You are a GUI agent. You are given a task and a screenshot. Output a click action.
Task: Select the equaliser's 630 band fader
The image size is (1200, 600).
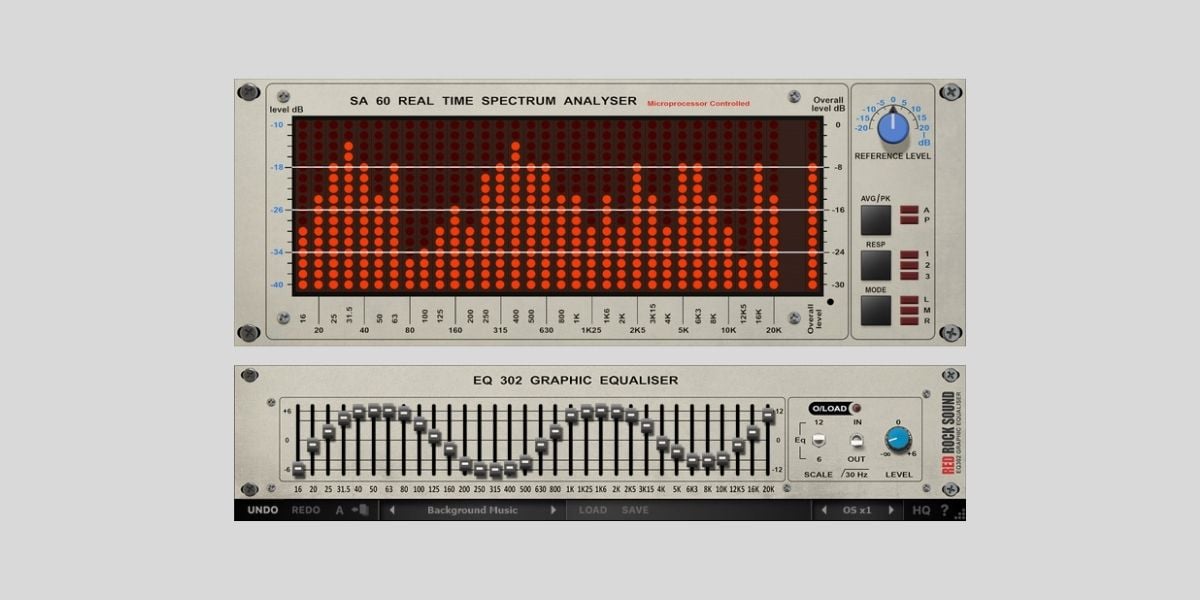pos(541,446)
